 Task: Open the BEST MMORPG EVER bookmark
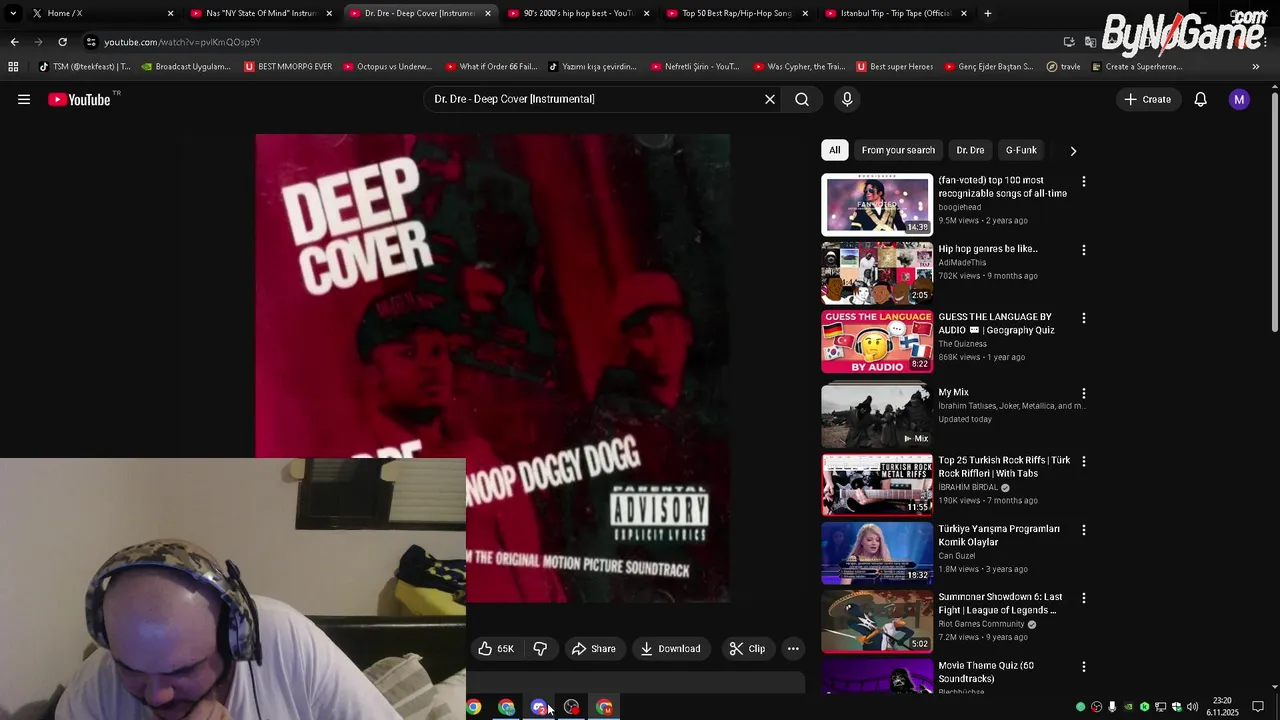(x=288, y=67)
